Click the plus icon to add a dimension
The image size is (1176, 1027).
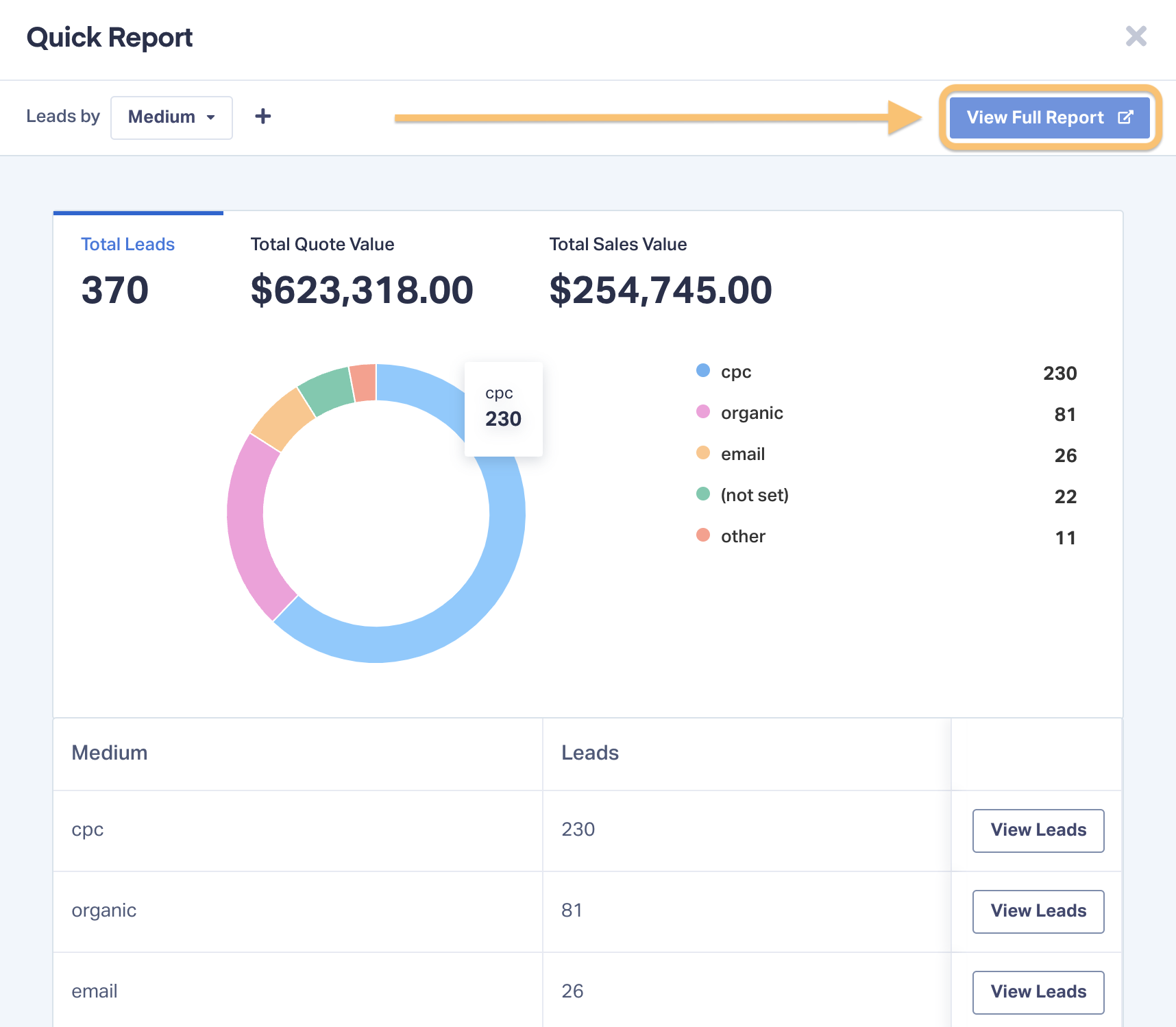pos(263,117)
